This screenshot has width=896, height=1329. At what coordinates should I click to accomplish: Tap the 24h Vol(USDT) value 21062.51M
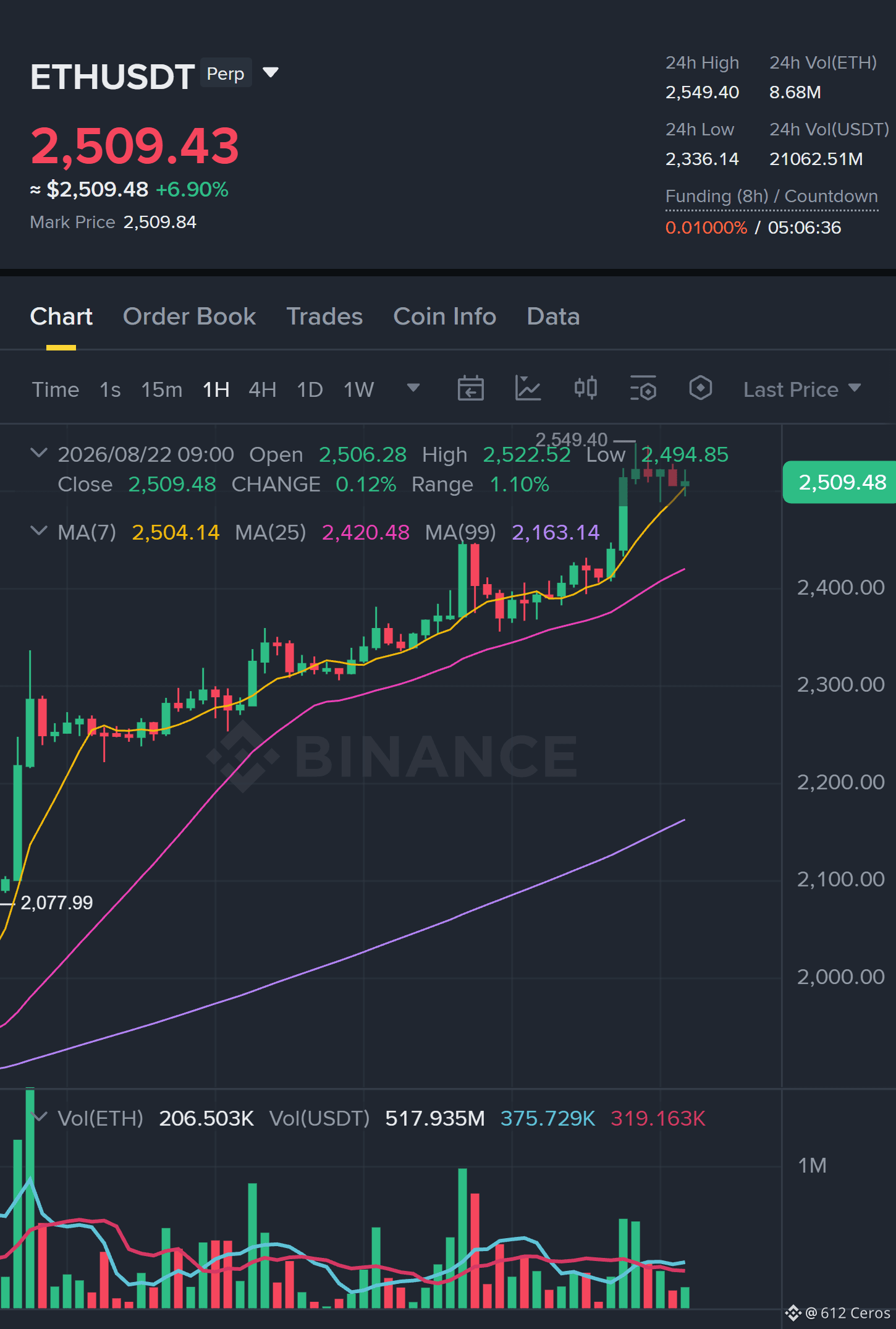tap(816, 159)
